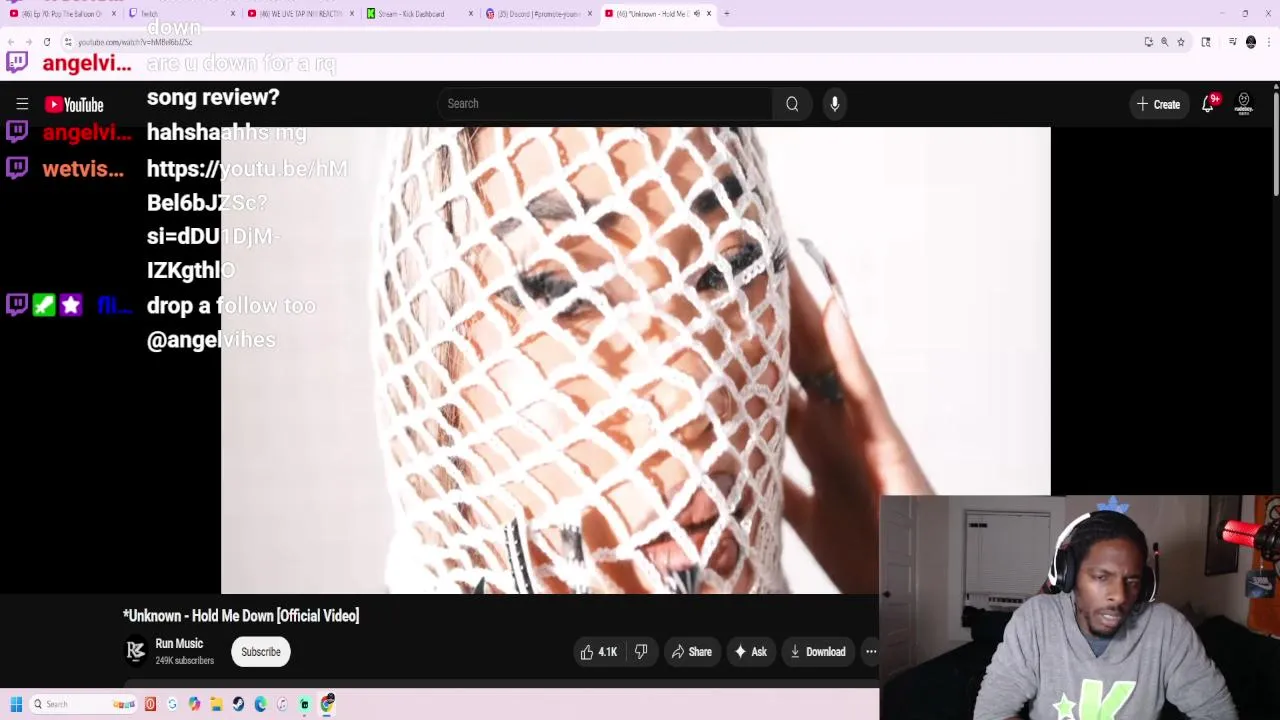This screenshot has height=720, width=1280.
Task: Launch Copilot from the taskbar
Action: [194, 704]
